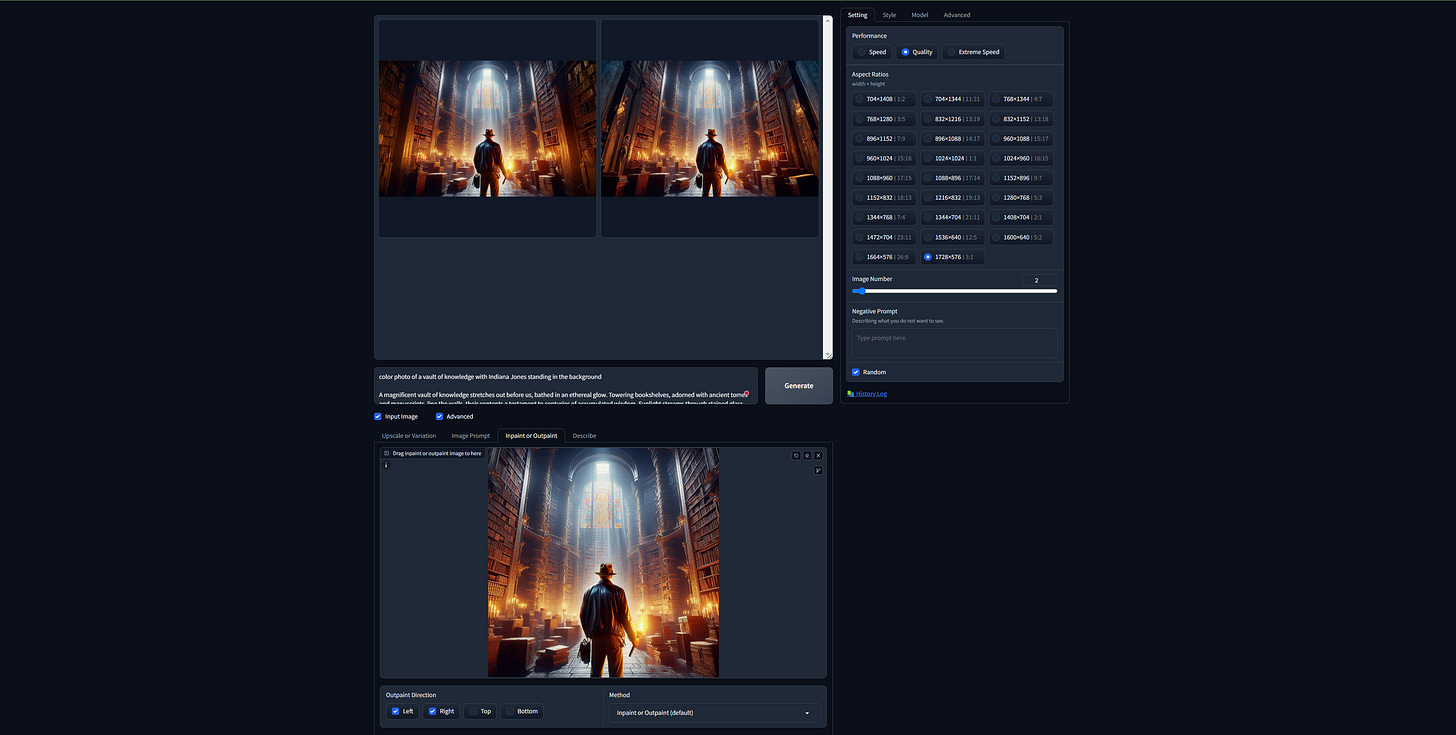
Task: Switch to the Image Prompt tab
Action: 470,436
